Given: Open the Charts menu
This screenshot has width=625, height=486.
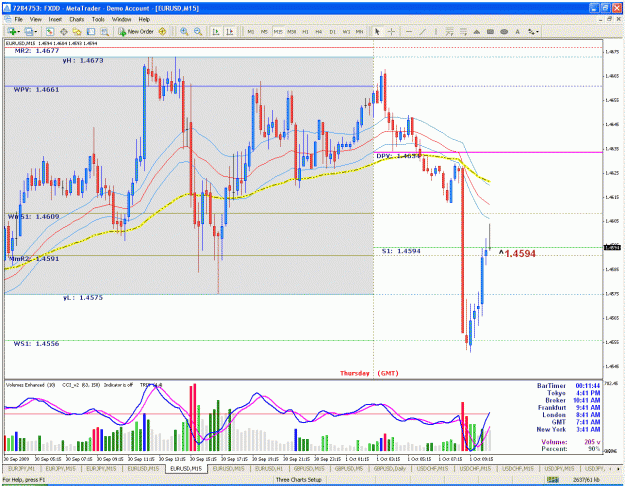Looking at the screenshot, I should tap(77, 19).
